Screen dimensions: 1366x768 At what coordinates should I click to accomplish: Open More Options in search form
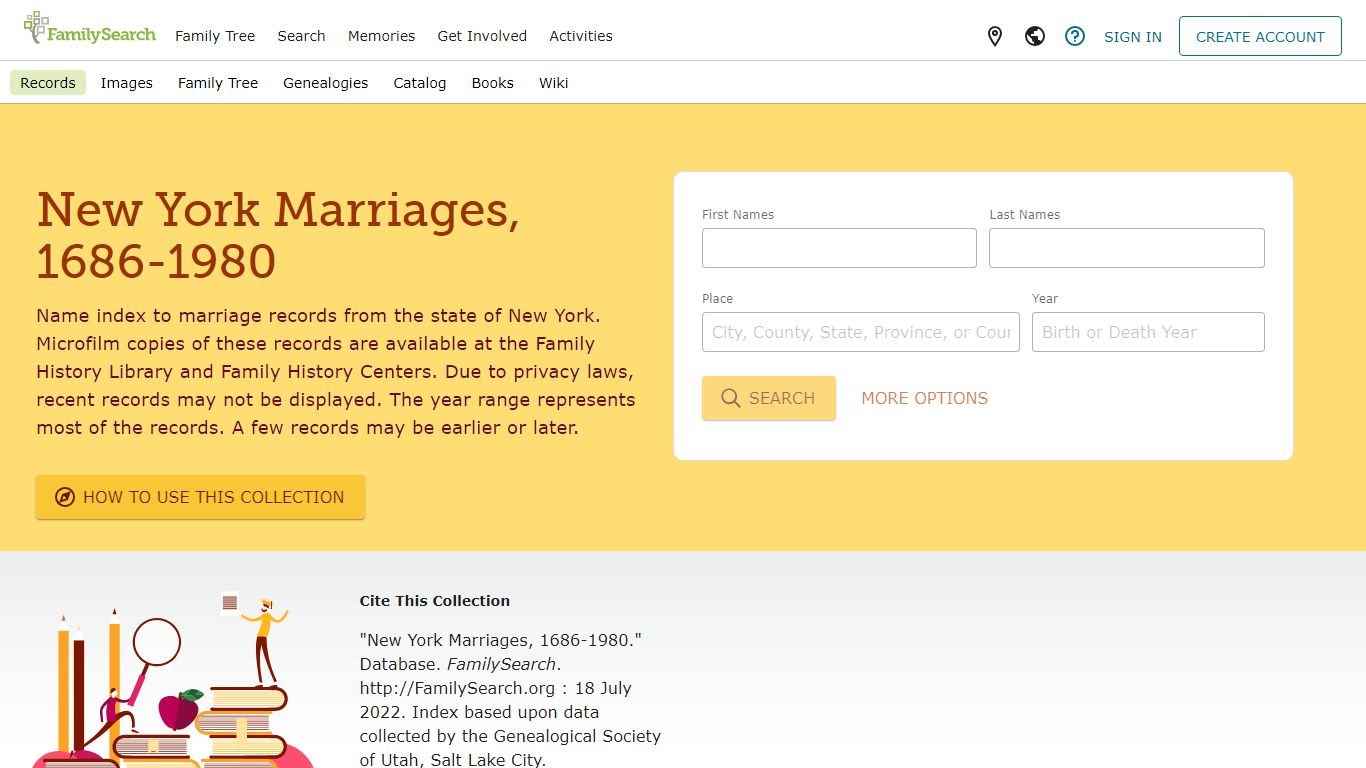click(x=925, y=398)
